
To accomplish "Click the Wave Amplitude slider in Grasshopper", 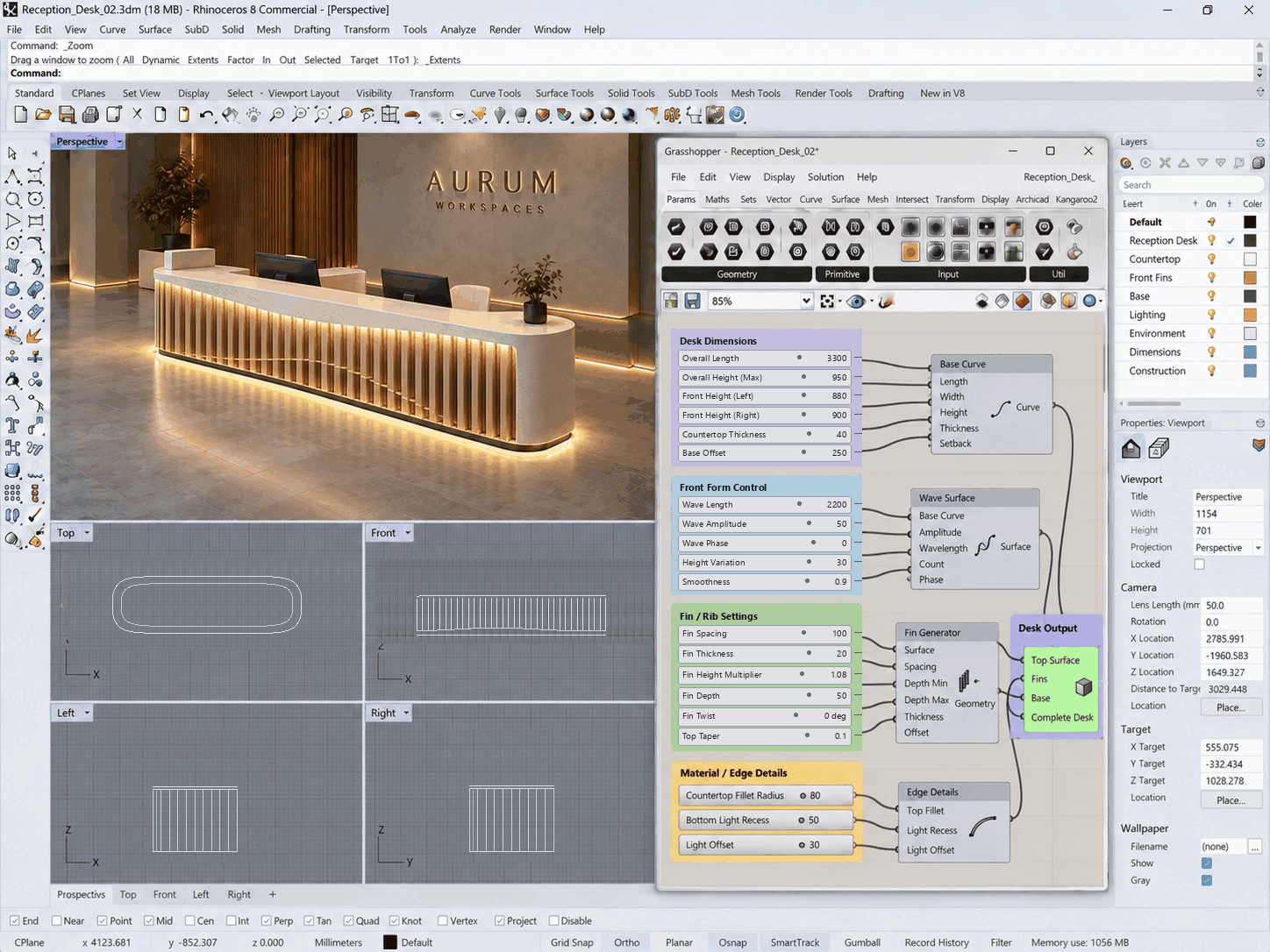I will tap(765, 524).
